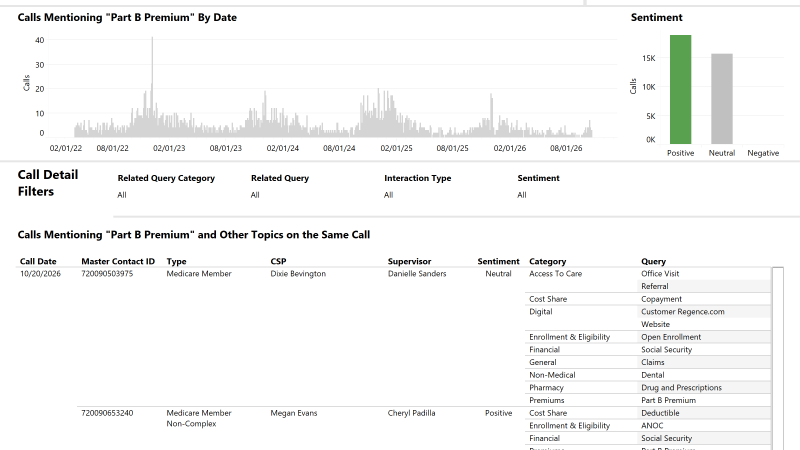Click the Call Date column header
The image size is (800, 450).
pos(38,261)
